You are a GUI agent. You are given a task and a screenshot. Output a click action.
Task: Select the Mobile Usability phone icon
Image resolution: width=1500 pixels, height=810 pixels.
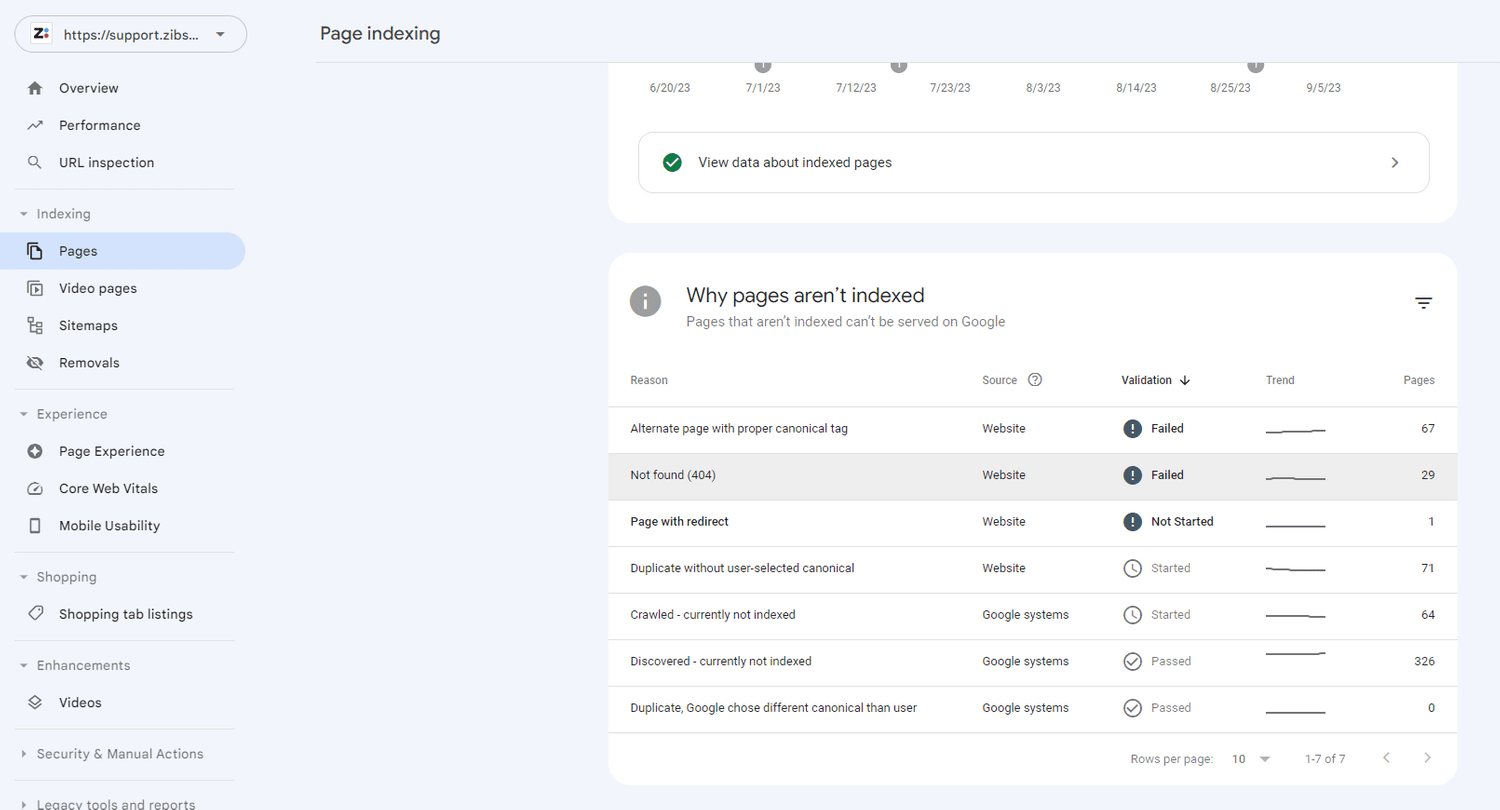tap(34, 525)
